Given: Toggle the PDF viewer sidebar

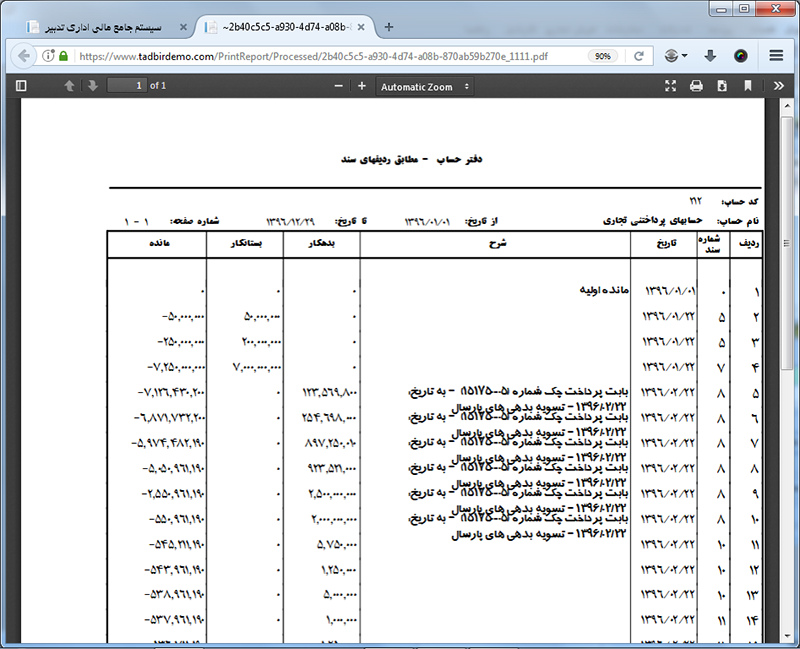Looking at the screenshot, I should [21, 86].
